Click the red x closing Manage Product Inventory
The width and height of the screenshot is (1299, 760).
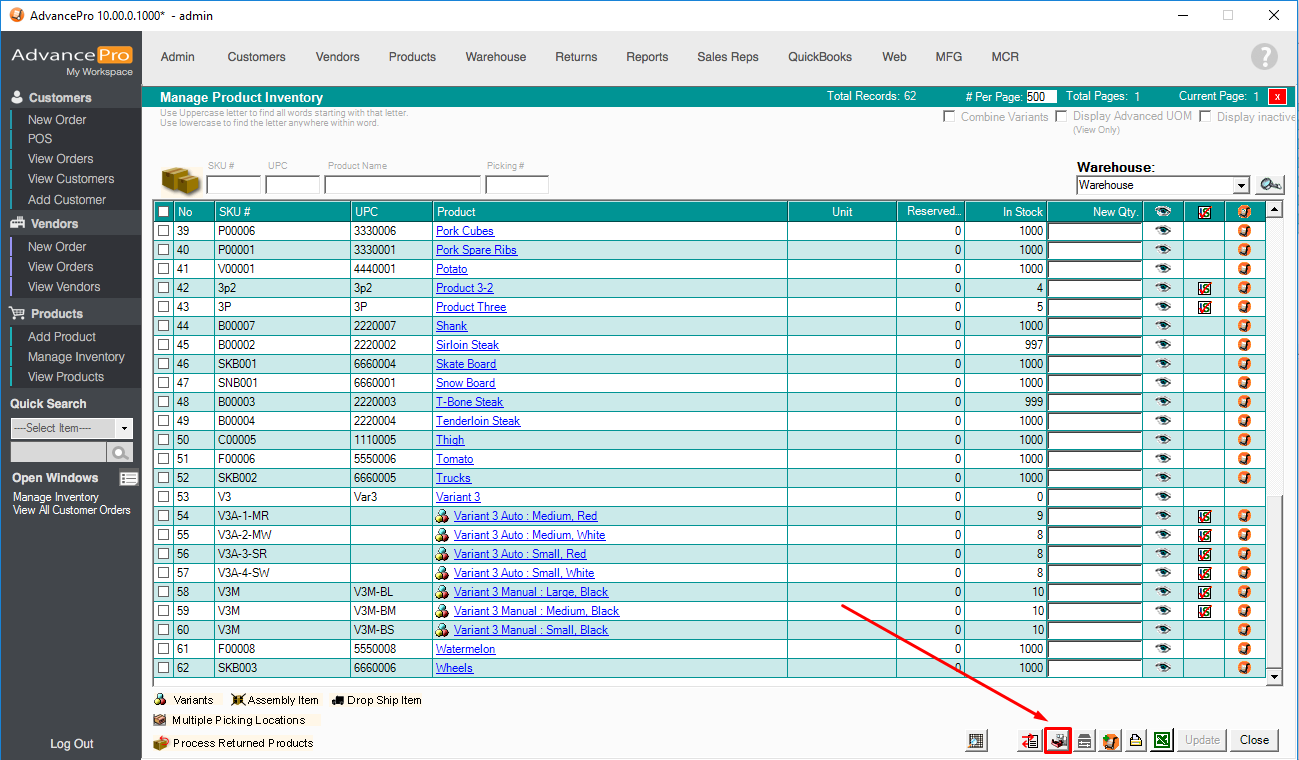1277,97
